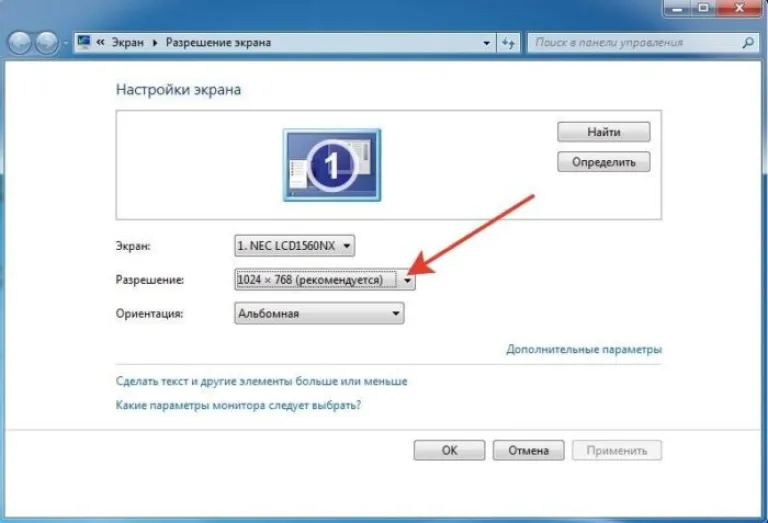Click the Forward navigation arrow button

click(47, 43)
